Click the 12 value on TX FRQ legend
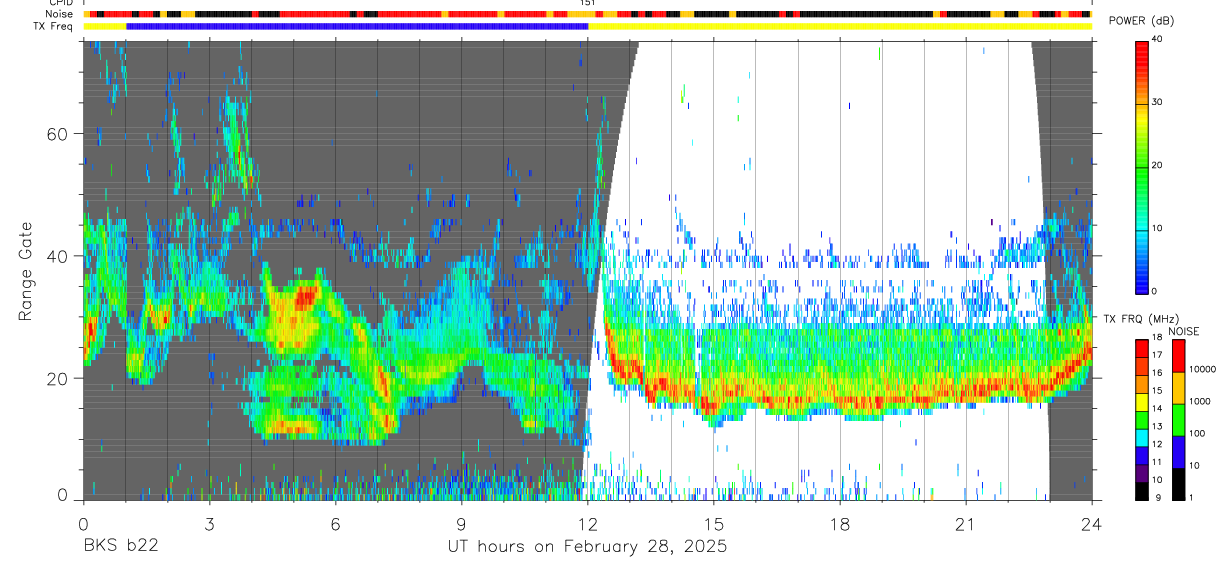Image resolution: width=1228 pixels, height=567 pixels. click(x=1157, y=444)
